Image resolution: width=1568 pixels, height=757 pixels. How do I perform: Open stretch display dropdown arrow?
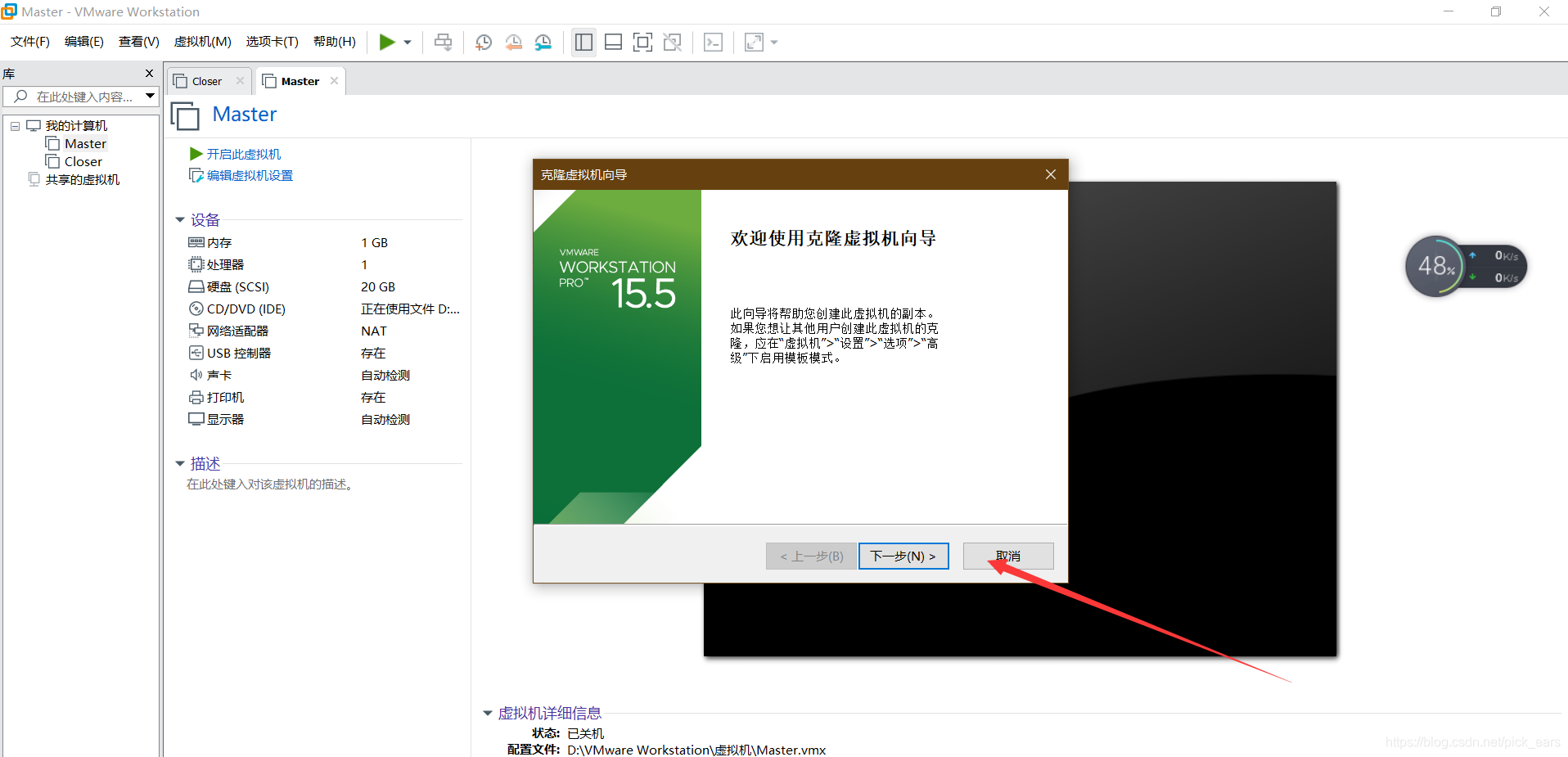click(774, 43)
